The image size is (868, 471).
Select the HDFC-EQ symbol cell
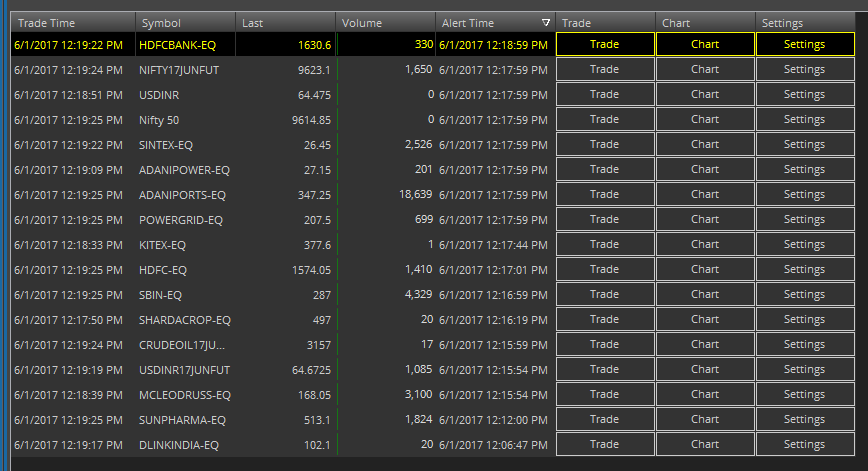185,270
